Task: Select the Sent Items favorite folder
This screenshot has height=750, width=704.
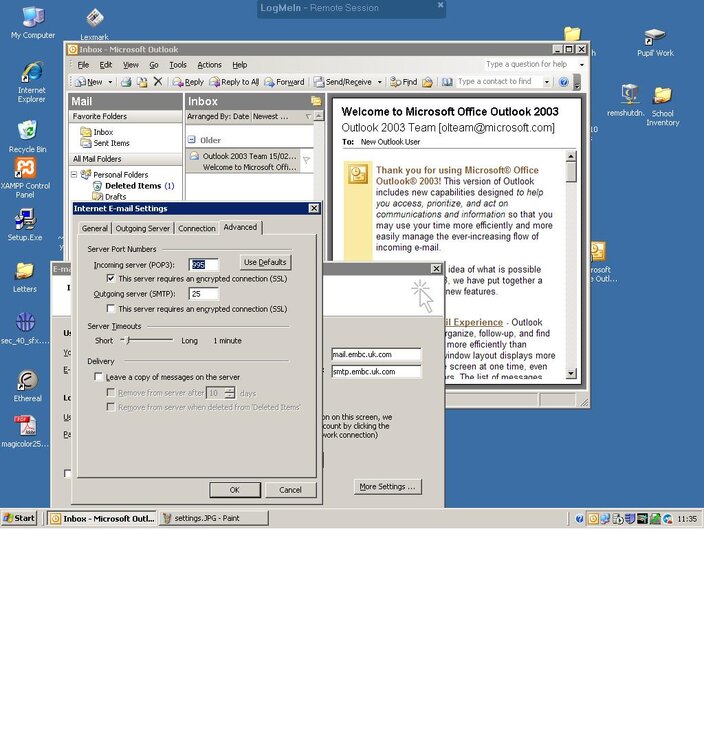Action: tap(105, 143)
